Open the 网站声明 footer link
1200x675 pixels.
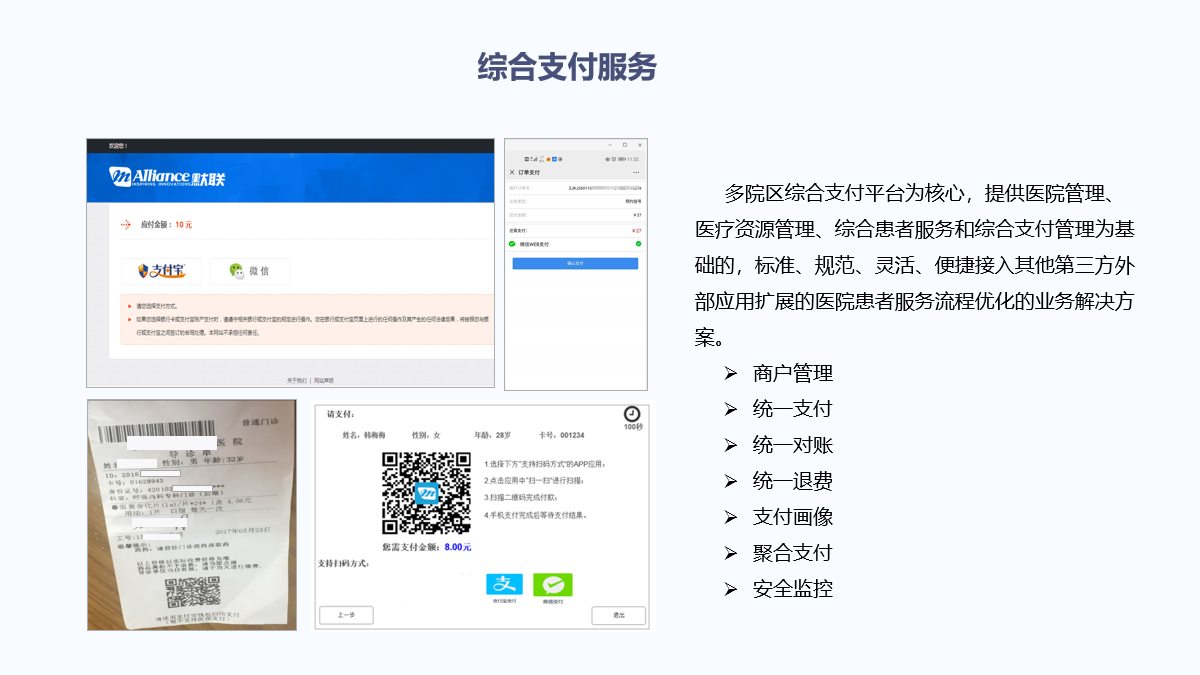(x=324, y=380)
